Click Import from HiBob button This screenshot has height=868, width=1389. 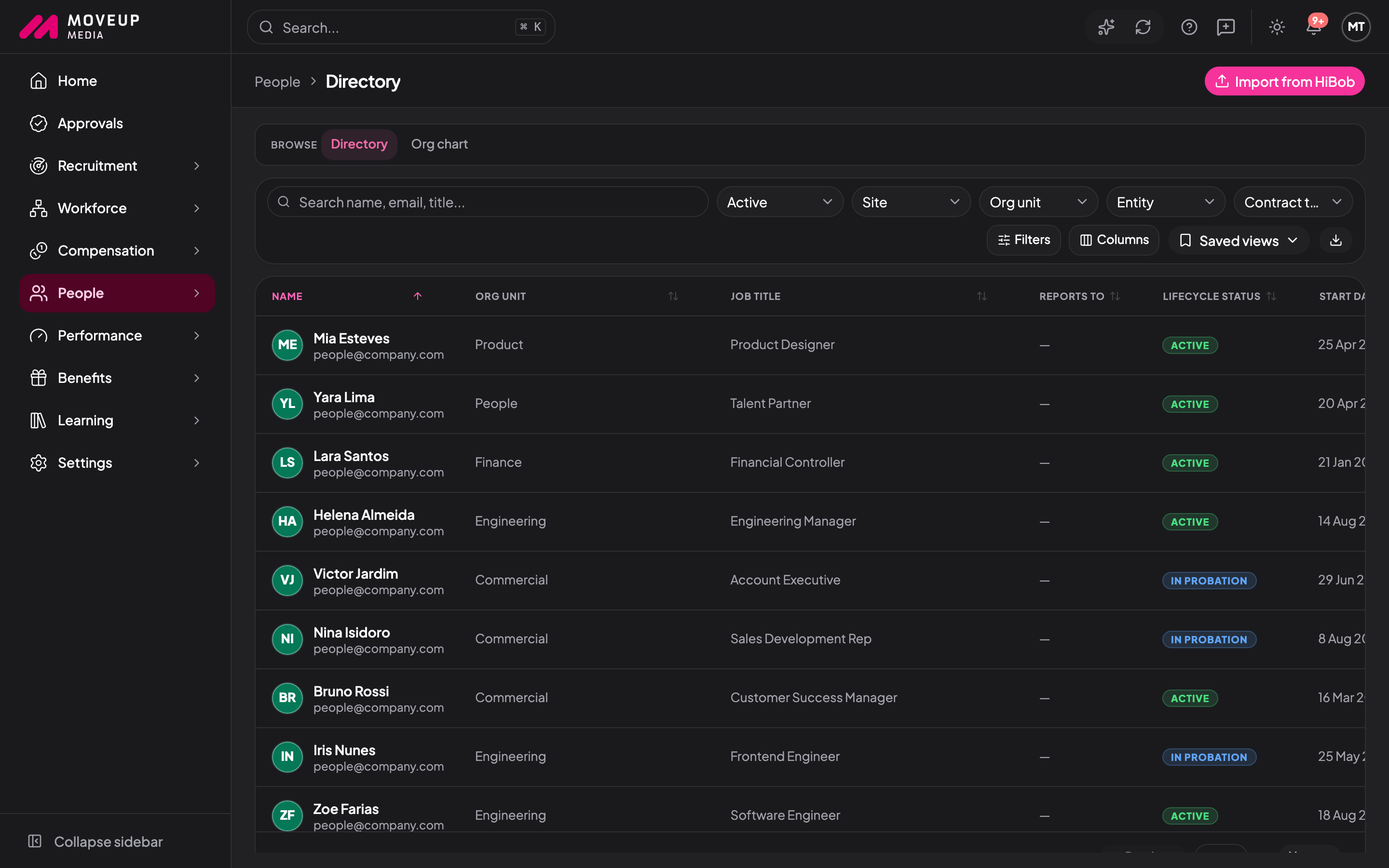1284,81
